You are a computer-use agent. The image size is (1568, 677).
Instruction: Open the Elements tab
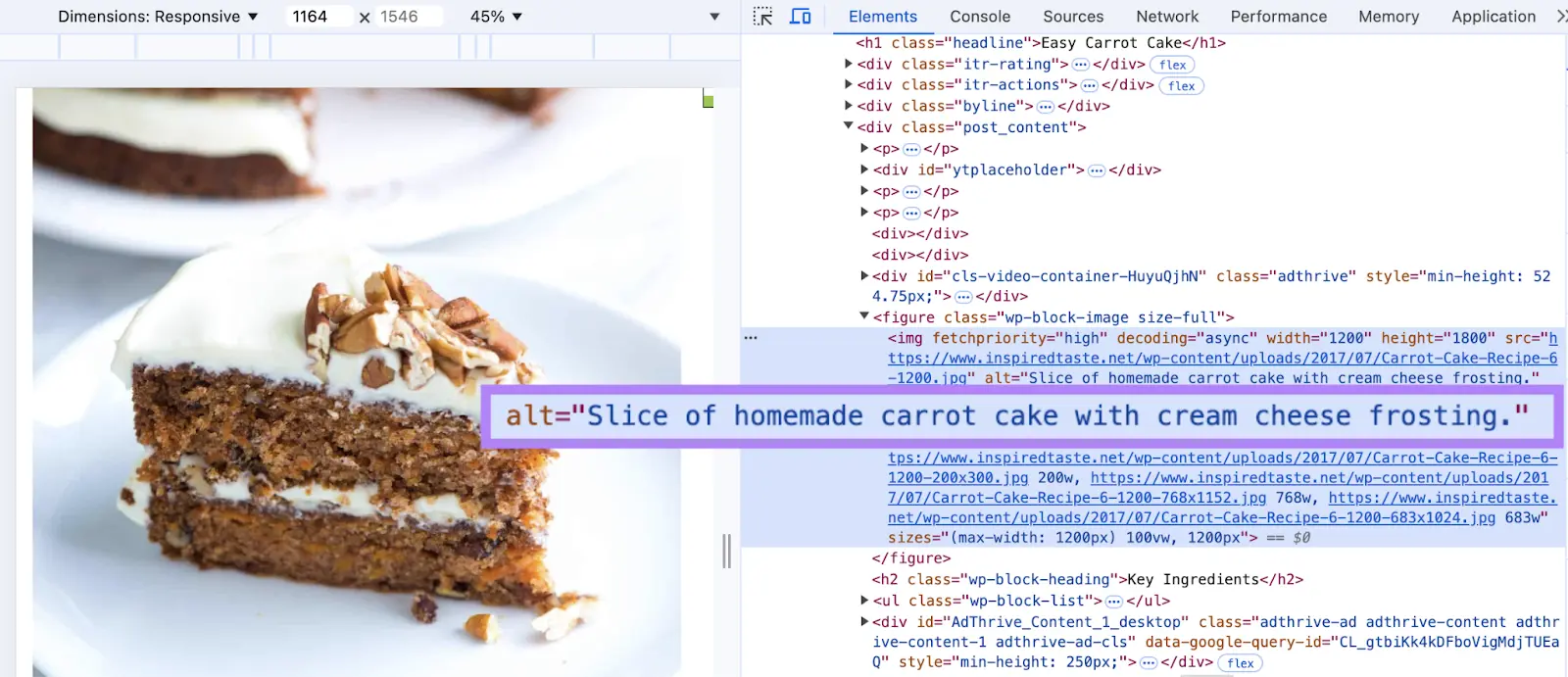[883, 17]
